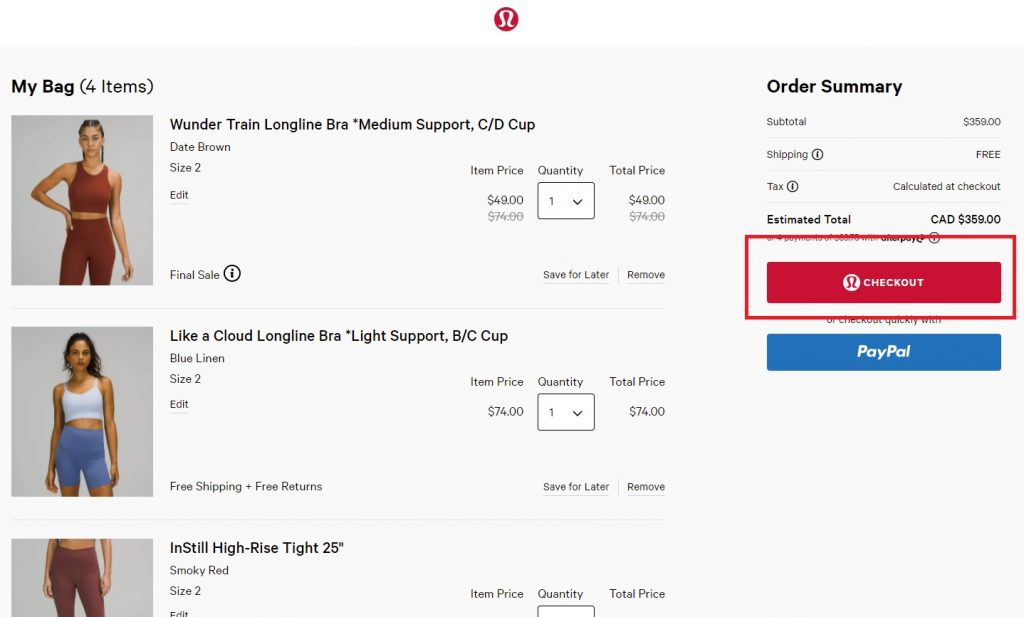
Task: Open the Wunder Train Longline Bra title
Action: click(x=352, y=125)
